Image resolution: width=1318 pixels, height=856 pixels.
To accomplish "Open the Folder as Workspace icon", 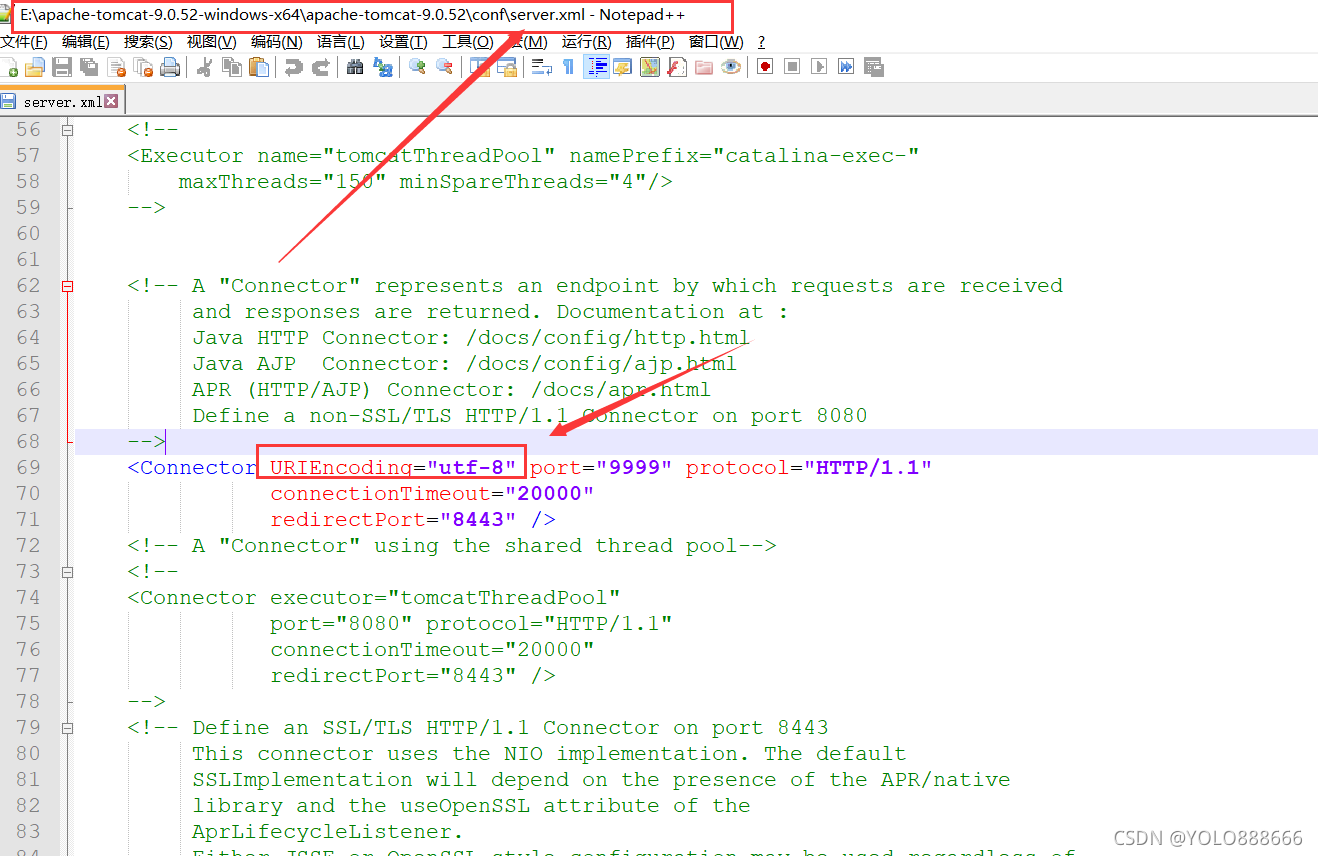I will click(704, 68).
